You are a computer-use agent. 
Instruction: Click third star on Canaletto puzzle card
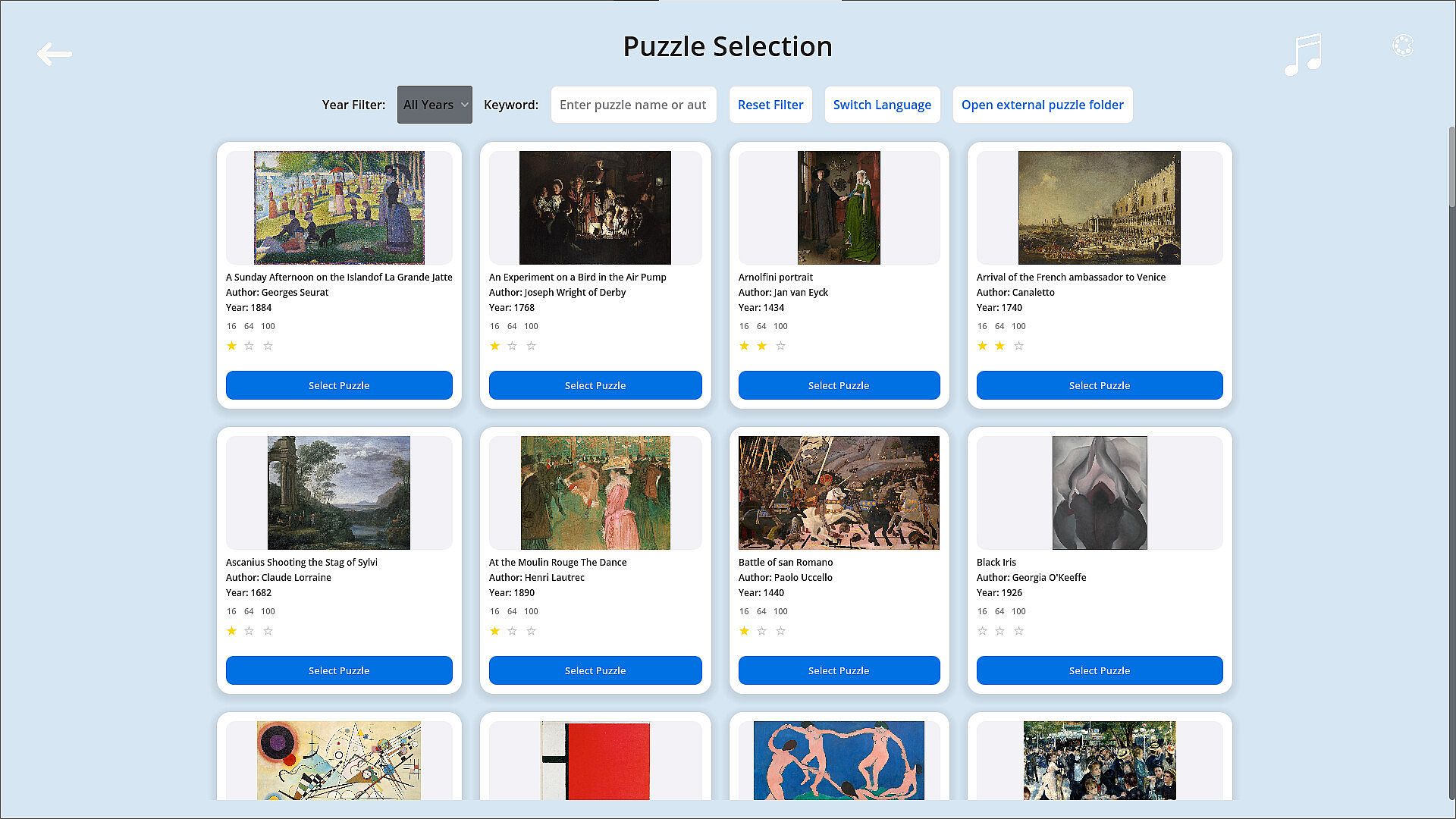pos(1018,346)
